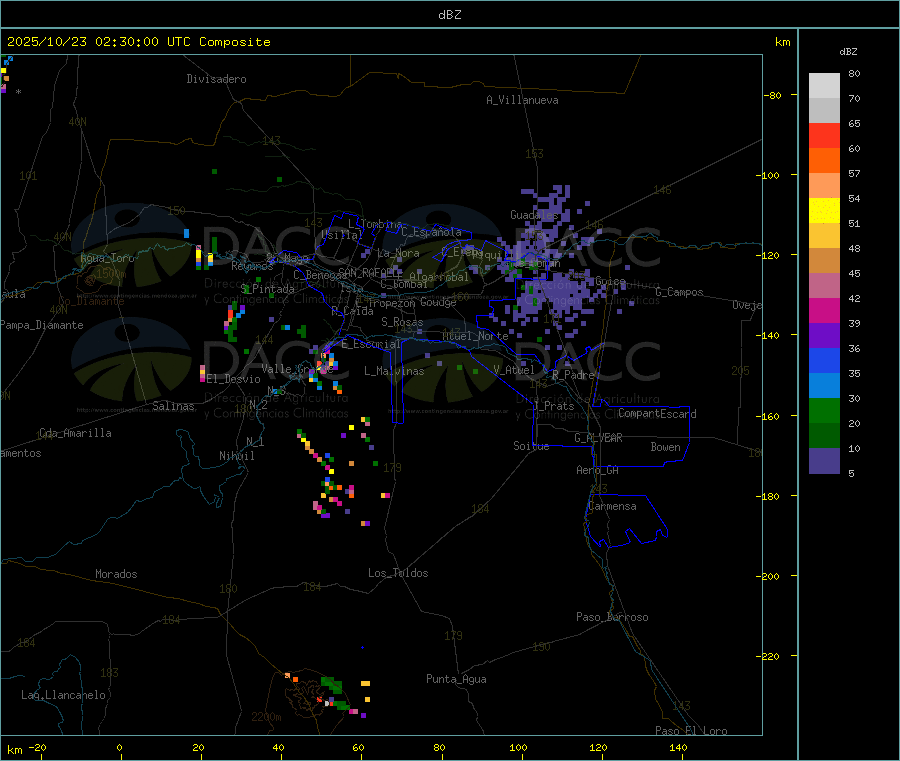900x761 pixels.
Task: Click the Bowen location label
Action: point(665,447)
